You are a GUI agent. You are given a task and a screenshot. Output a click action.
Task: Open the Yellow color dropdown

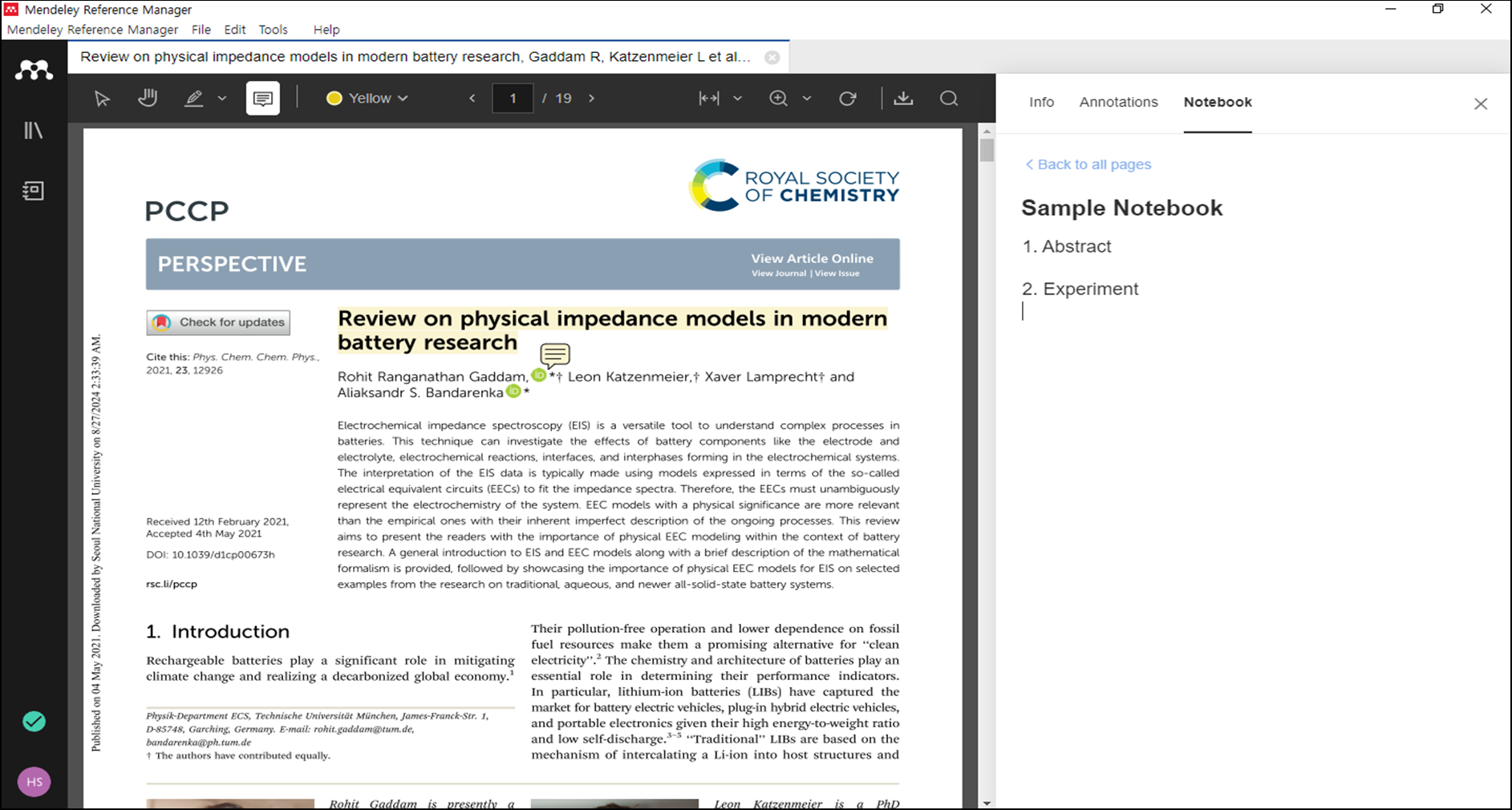pos(368,98)
